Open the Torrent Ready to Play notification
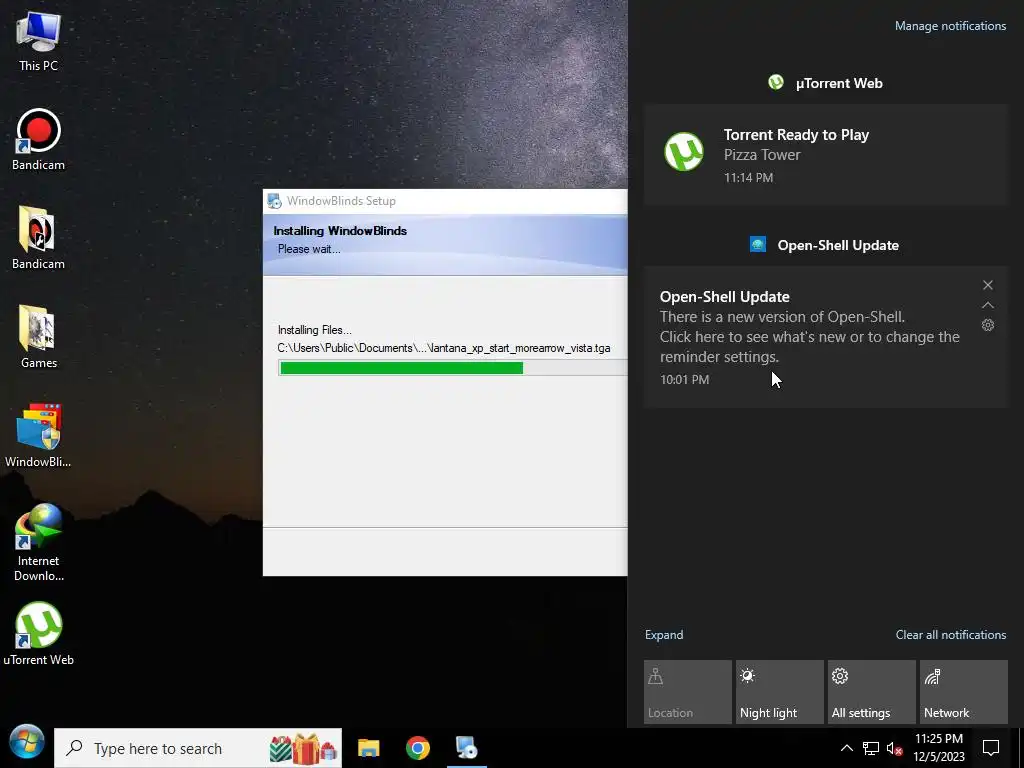 [x=826, y=155]
